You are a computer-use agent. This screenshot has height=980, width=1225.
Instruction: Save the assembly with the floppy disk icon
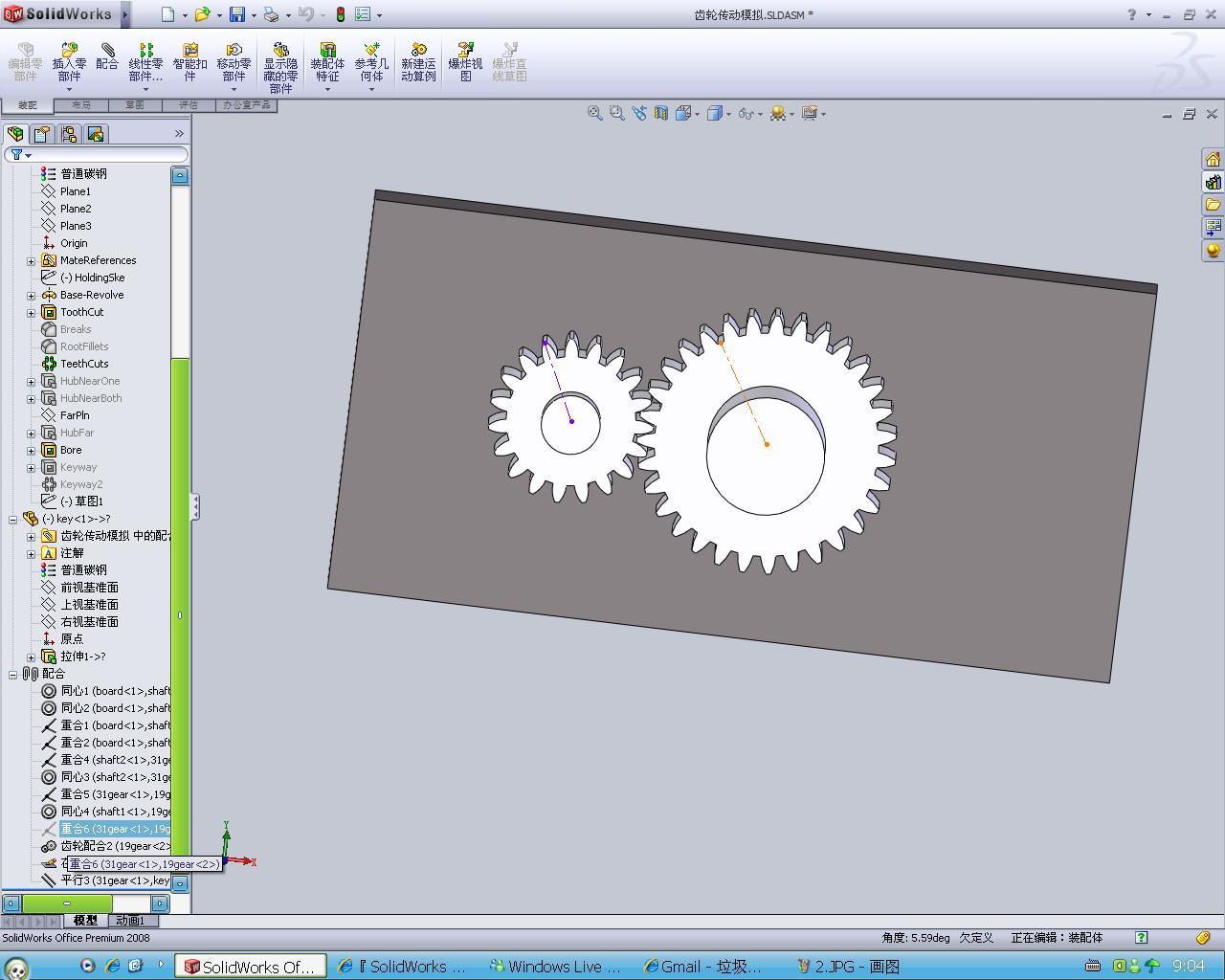pyautogui.click(x=237, y=14)
